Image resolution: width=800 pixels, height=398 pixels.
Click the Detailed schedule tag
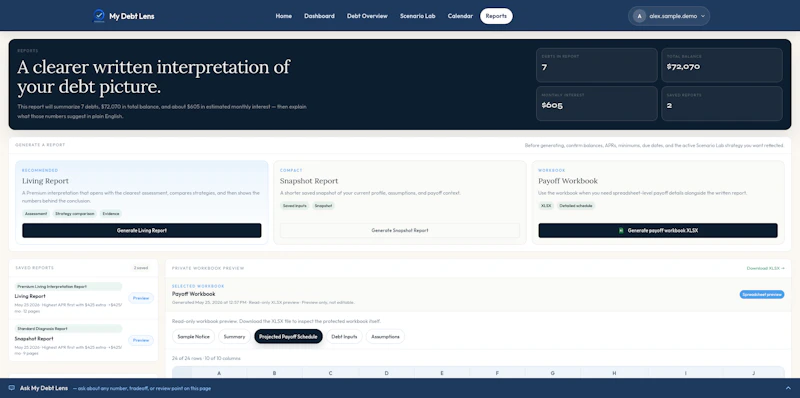coord(576,206)
